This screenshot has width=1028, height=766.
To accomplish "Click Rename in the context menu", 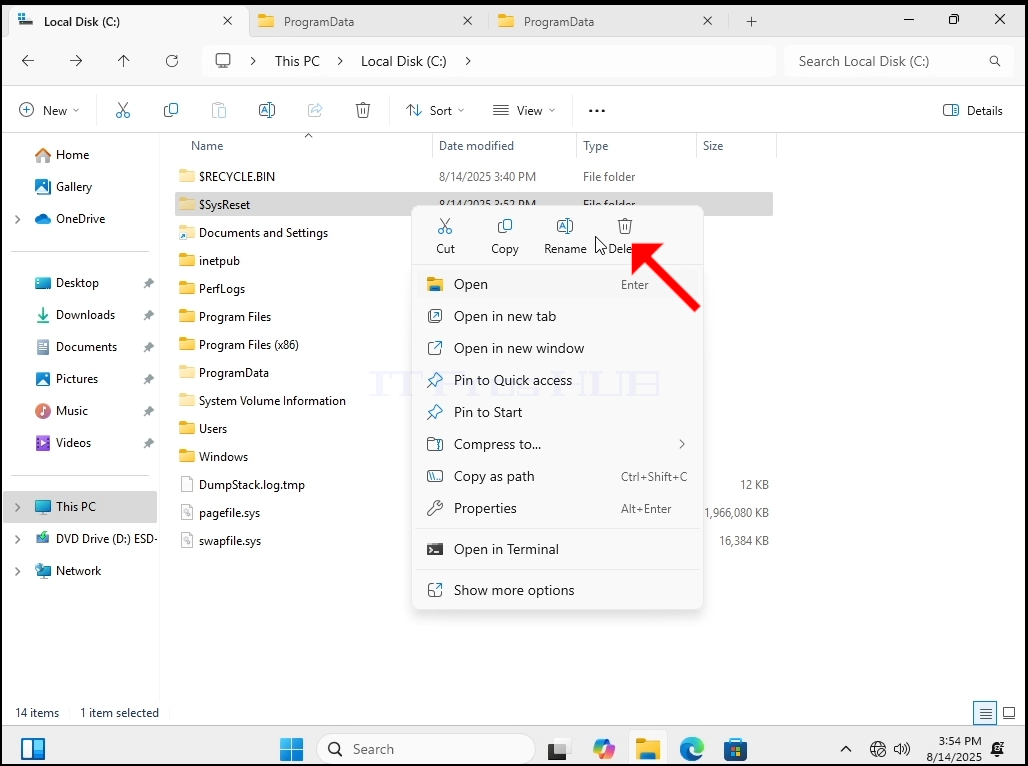I will pyautogui.click(x=564, y=237).
